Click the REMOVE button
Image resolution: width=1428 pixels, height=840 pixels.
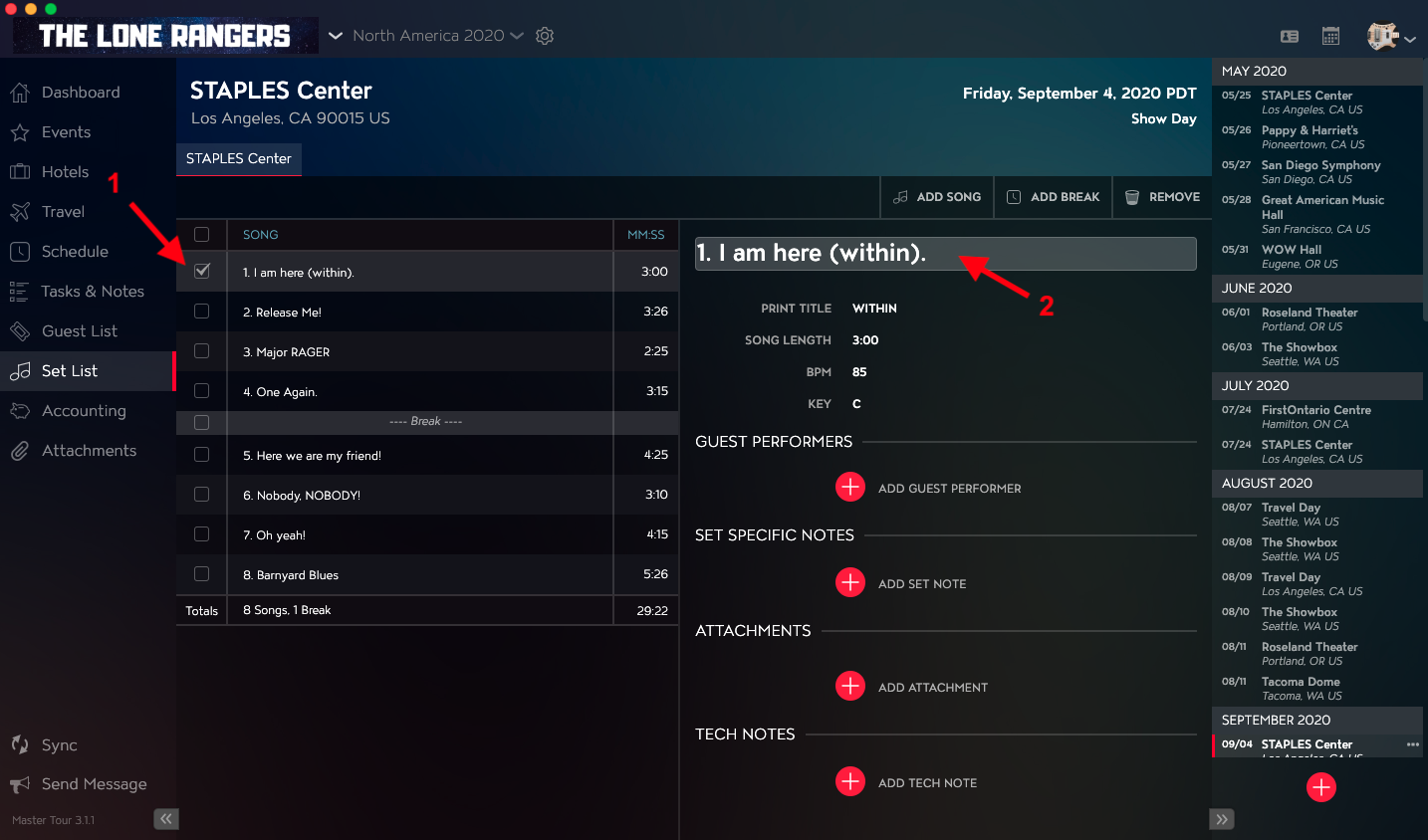1162,197
